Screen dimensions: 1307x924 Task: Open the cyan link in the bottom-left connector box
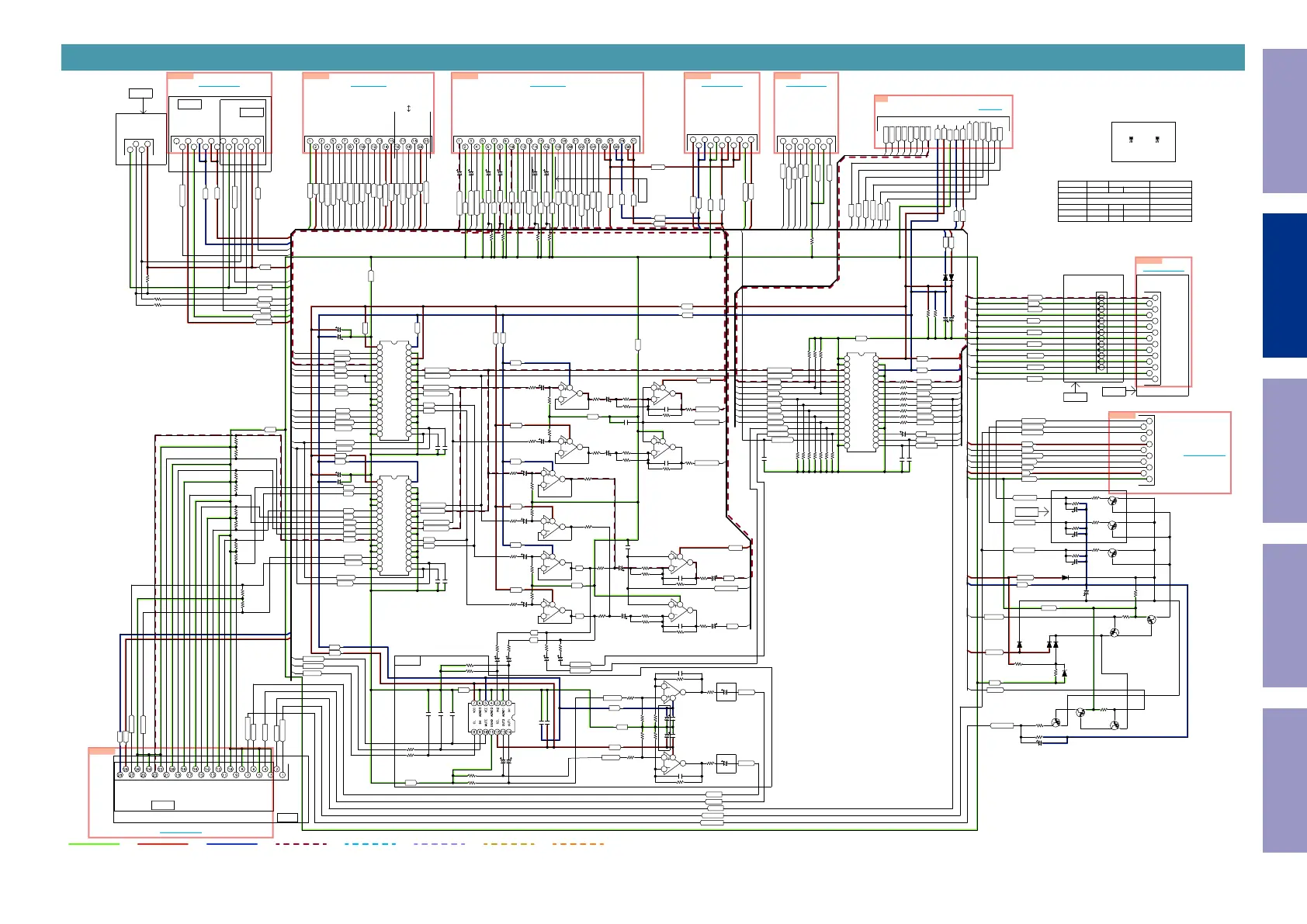(x=180, y=832)
